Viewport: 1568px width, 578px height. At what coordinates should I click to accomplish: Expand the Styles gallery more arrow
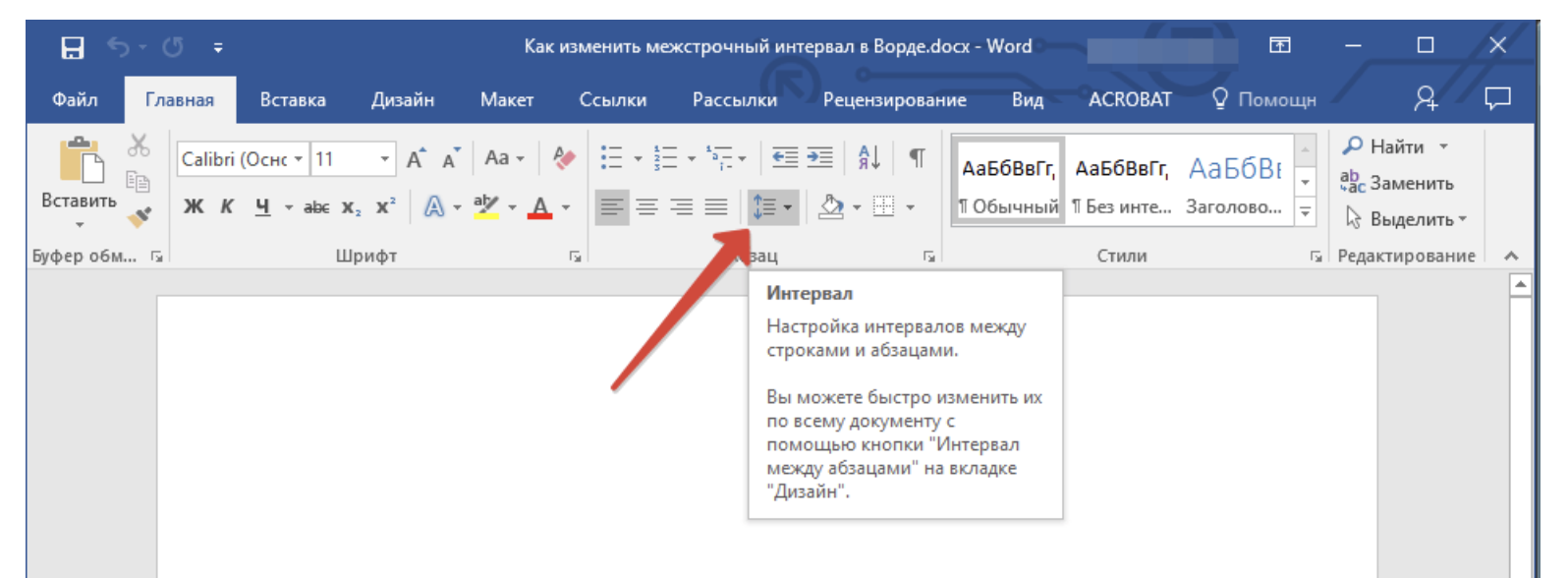click(x=1305, y=209)
